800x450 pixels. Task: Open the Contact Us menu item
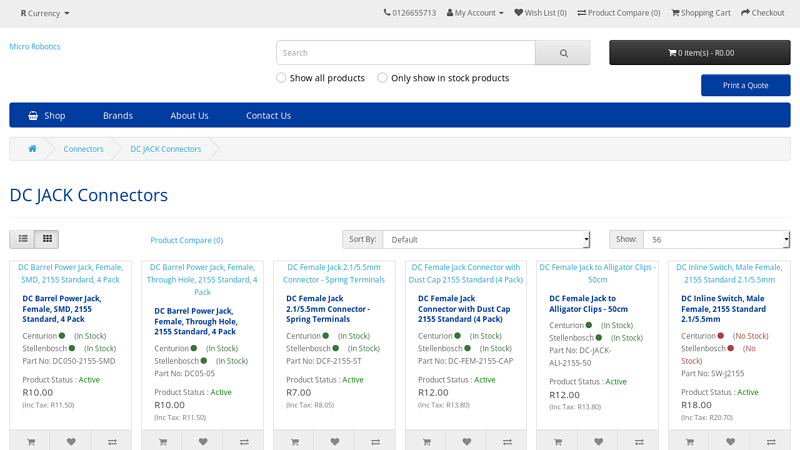coord(268,115)
